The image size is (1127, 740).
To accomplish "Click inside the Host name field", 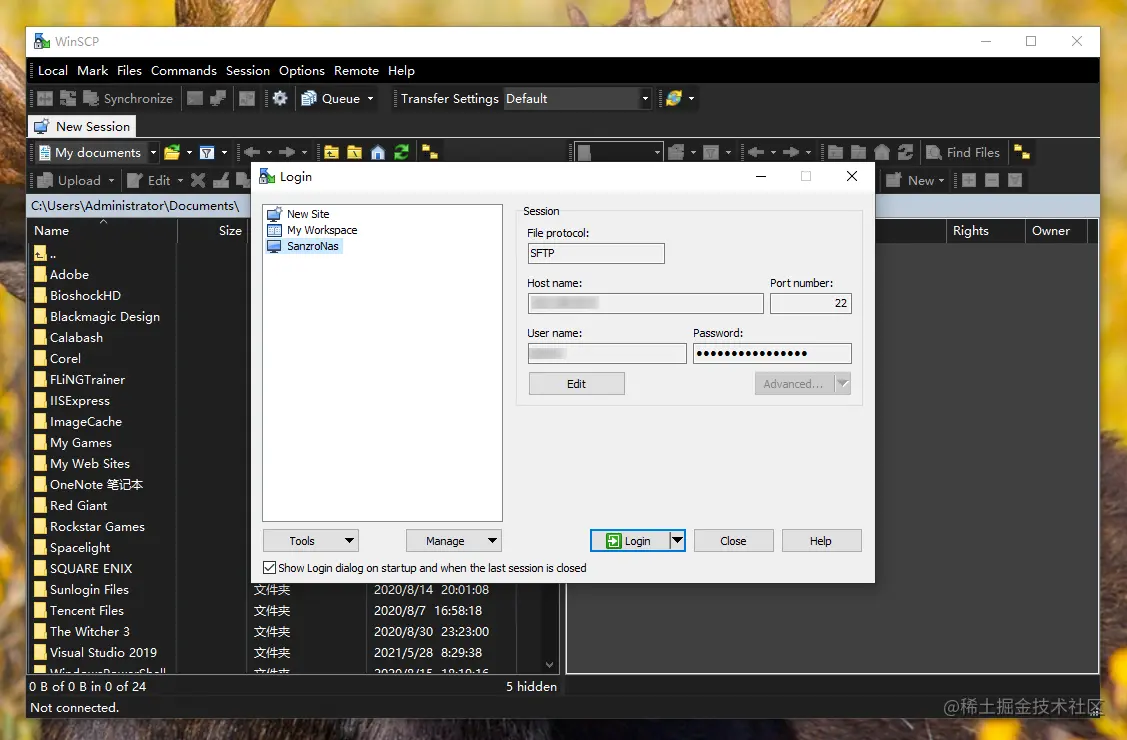I will coord(645,303).
